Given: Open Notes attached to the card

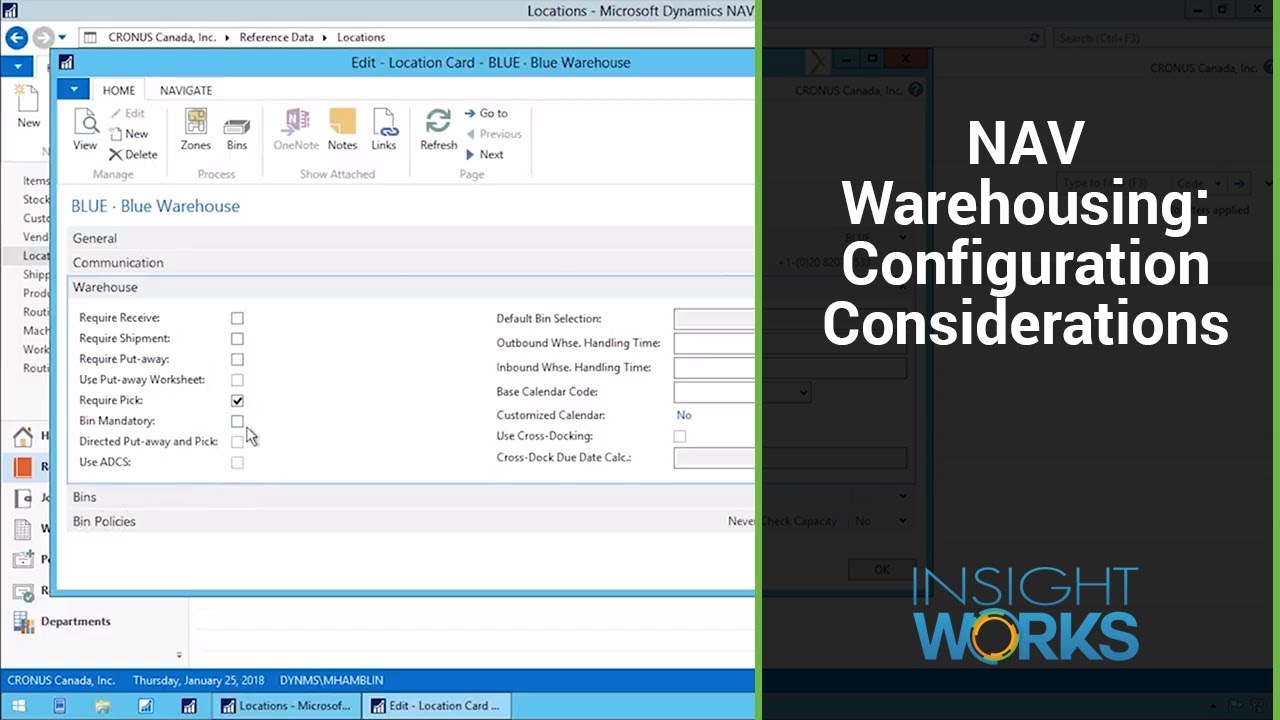Looking at the screenshot, I should pos(342,130).
